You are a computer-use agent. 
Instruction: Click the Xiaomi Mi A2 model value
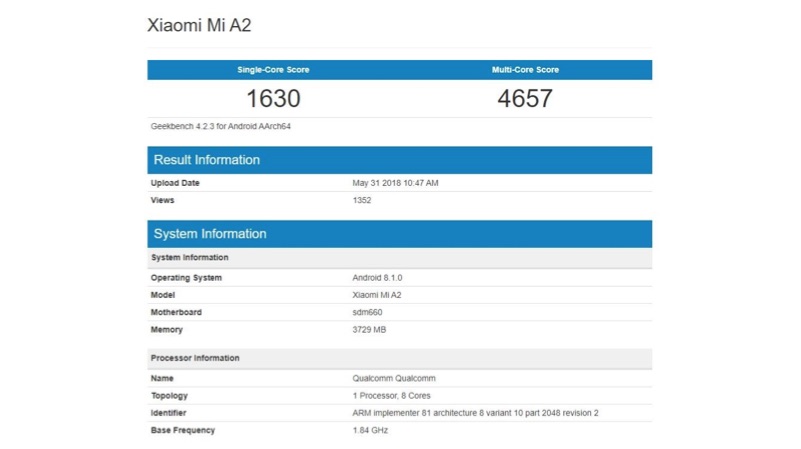[x=377, y=295]
